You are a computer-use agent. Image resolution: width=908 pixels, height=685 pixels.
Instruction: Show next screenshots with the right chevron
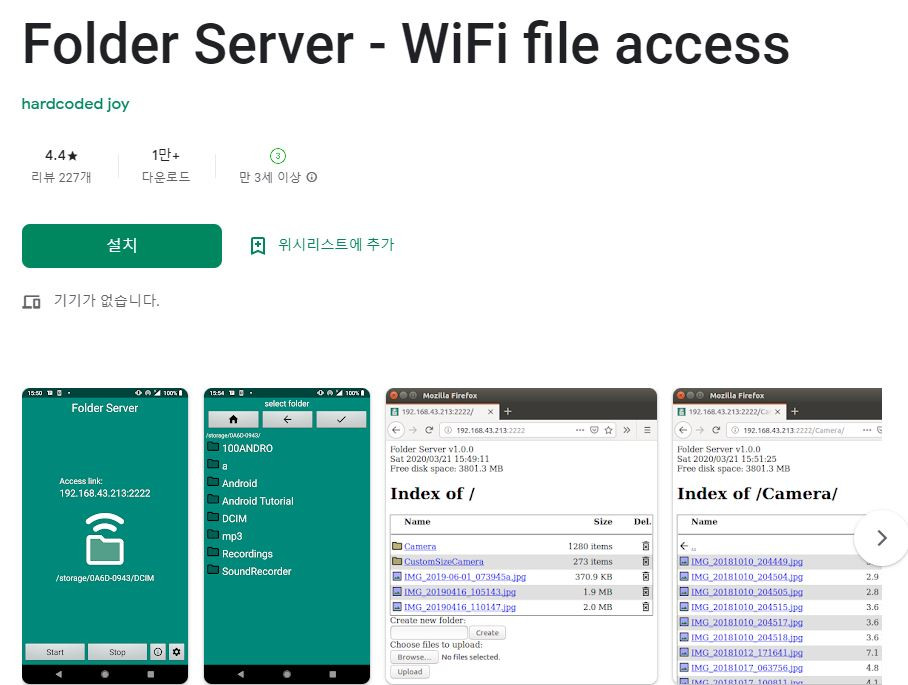(x=881, y=538)
